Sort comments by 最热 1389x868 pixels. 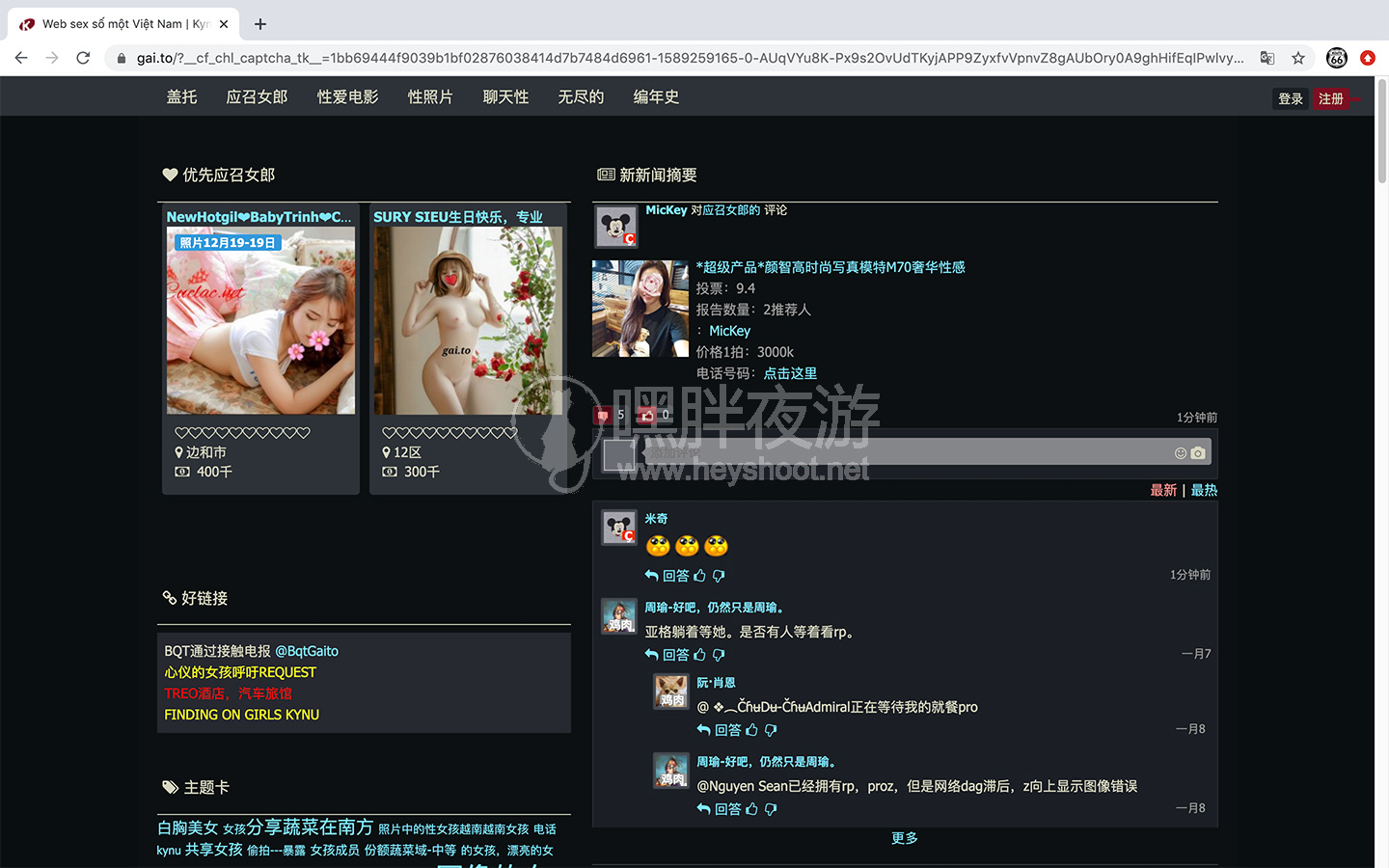pos(1204,490)
